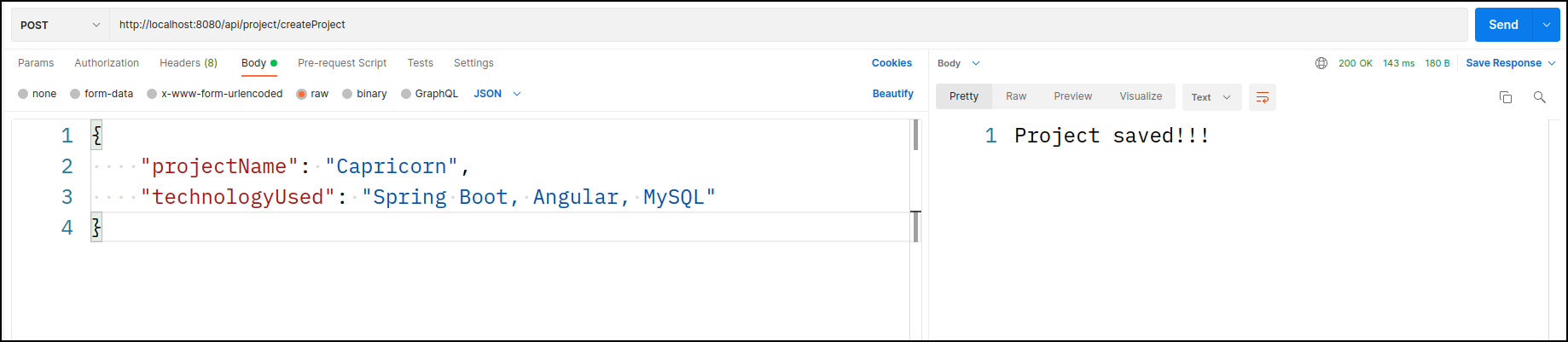The height and width of the screenshot is (342, 1568).
Task: Click the network globe icon
Action: pos(1321,63)
